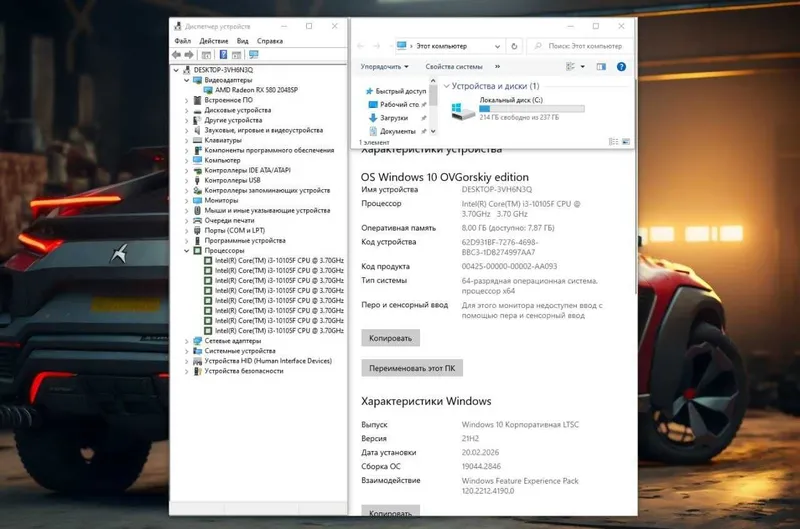The height and width of the screenshot is (529, 800).
Task: Select the Мыши и иные указывающие устройства row
Action: click(x=267, y=211)
